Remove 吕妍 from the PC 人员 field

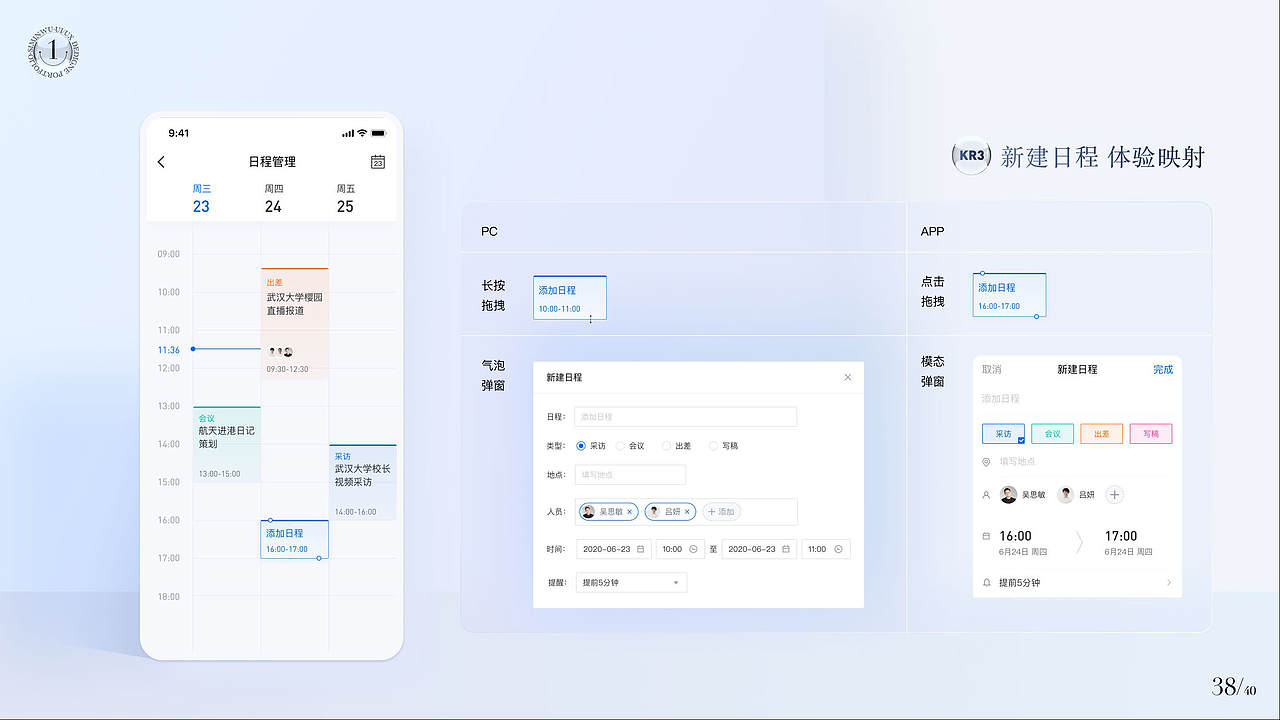click(687, 512)
